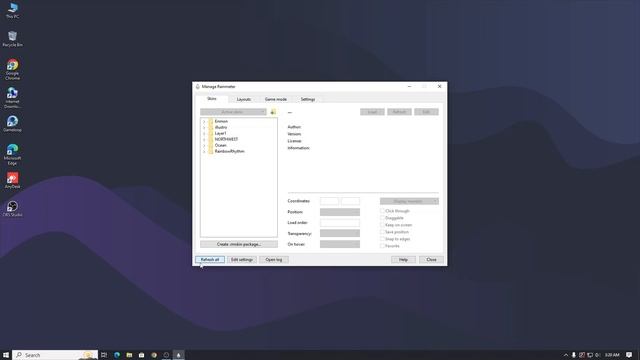The width and height of the screenshot is (640, 360).
Task: Click the OBS Studio taskbar icon
Action: 166,355
